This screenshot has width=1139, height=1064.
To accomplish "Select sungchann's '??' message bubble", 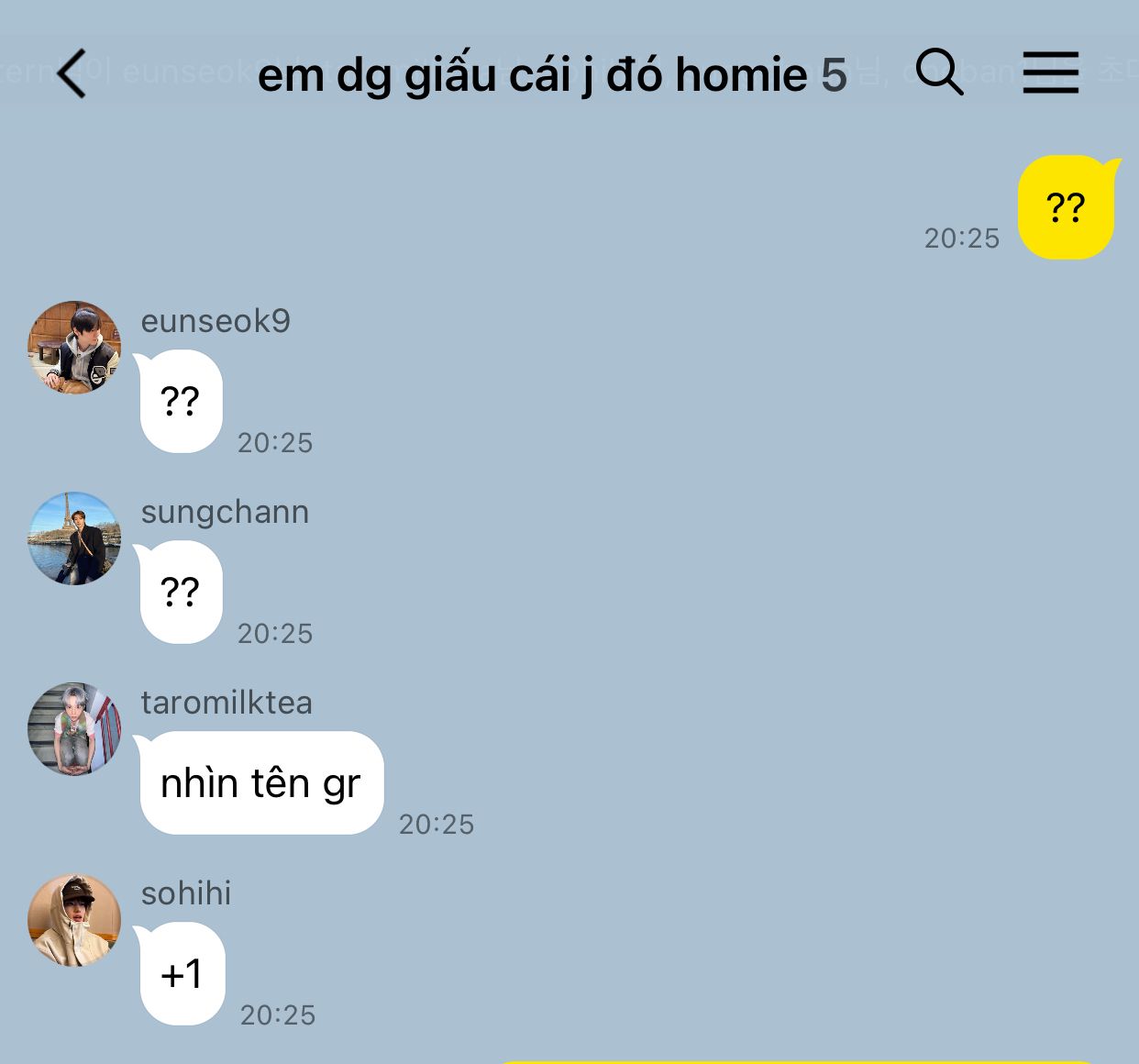I will point(181,592).
